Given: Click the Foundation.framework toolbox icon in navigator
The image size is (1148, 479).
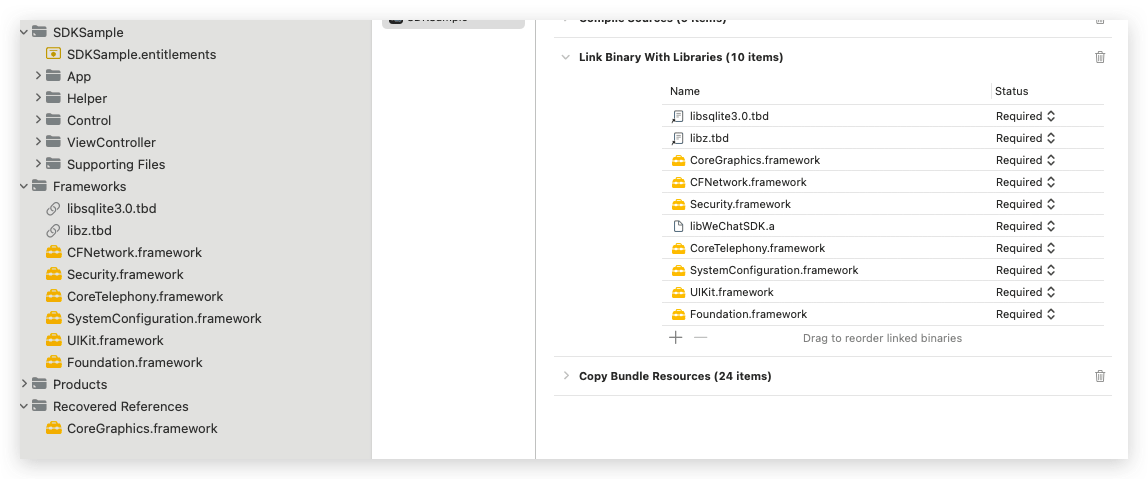Looking at the screenshot, I should point(53,363).
